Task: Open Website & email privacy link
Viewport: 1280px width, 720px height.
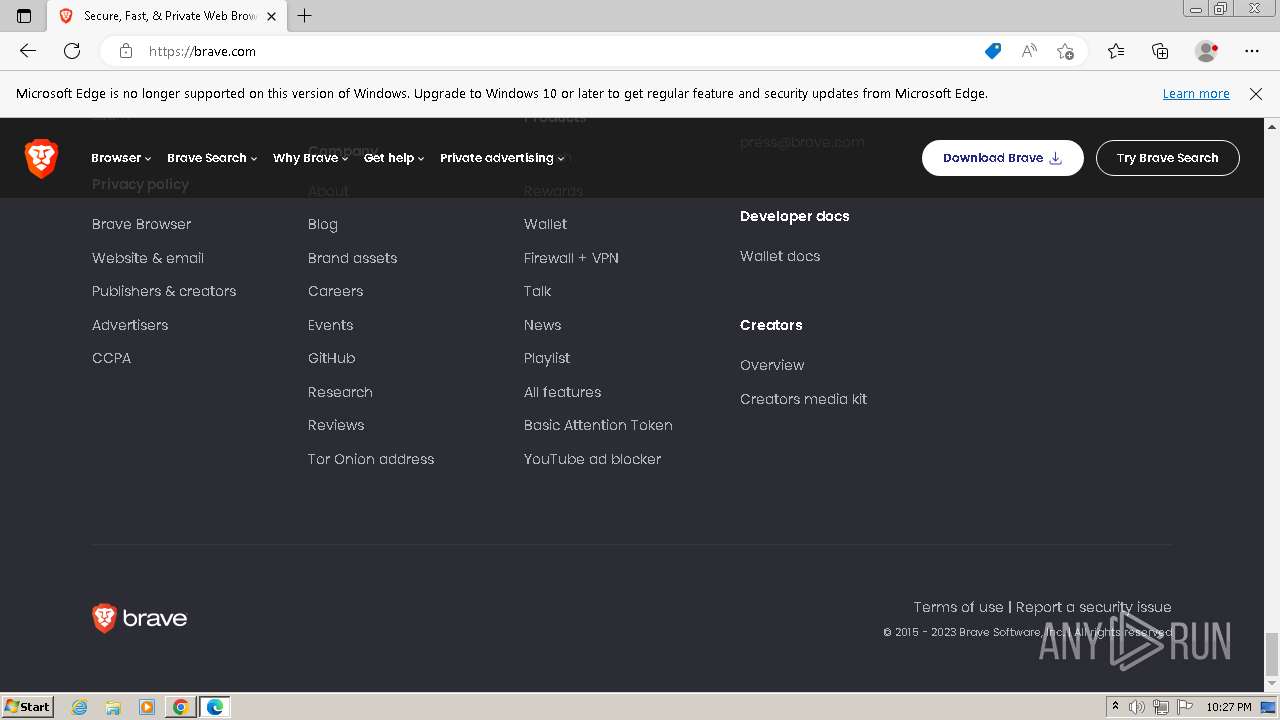Action: [148, 258]
